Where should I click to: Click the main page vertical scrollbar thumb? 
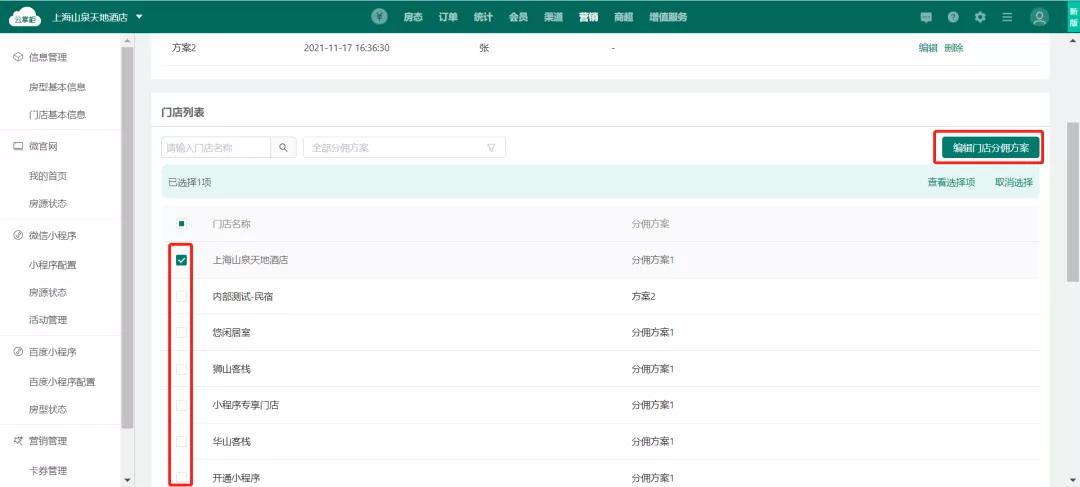click(x=1072, y=202)
